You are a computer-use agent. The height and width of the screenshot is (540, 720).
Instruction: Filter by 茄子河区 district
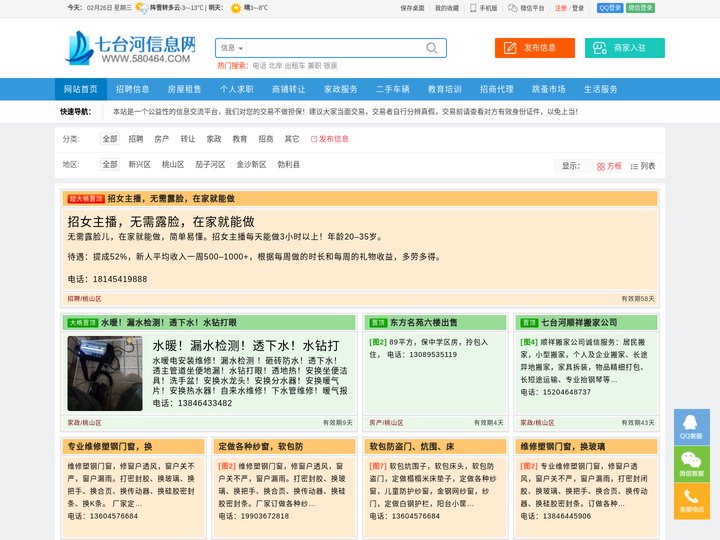[x=210, y=164]
